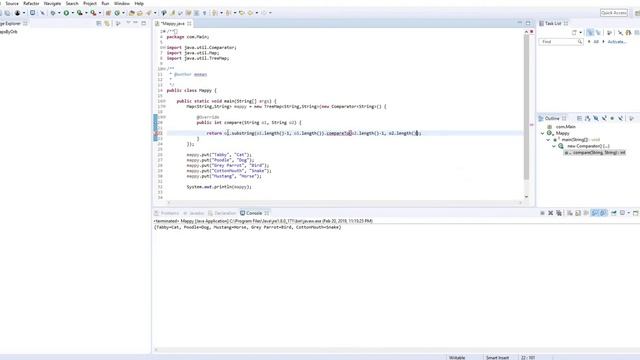Click Focus on Workweek icon in Task List
Image resolution: width=640 pixels, height=360 pixels.
pyautogui.click(x=609, y=33)
